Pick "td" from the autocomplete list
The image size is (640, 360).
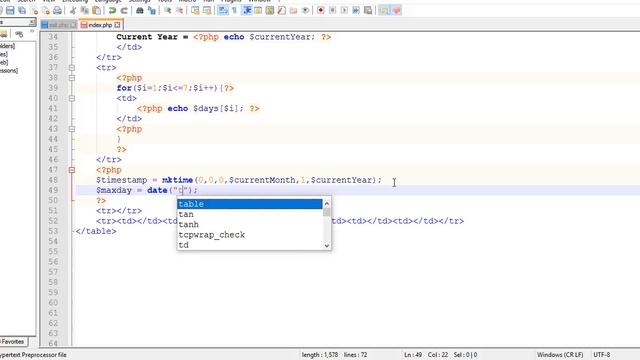click(x=250, y=245)
